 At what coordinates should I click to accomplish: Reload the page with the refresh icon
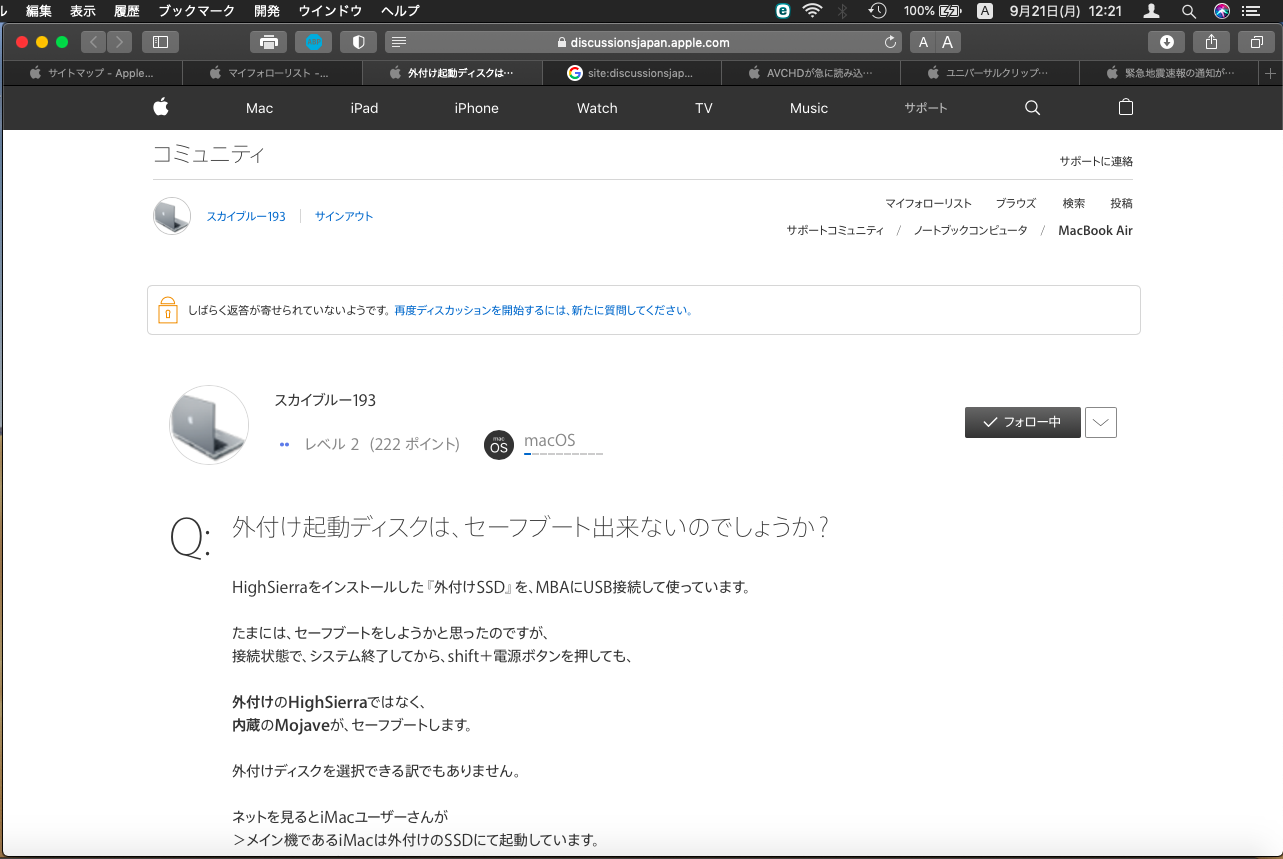point(891,42)
